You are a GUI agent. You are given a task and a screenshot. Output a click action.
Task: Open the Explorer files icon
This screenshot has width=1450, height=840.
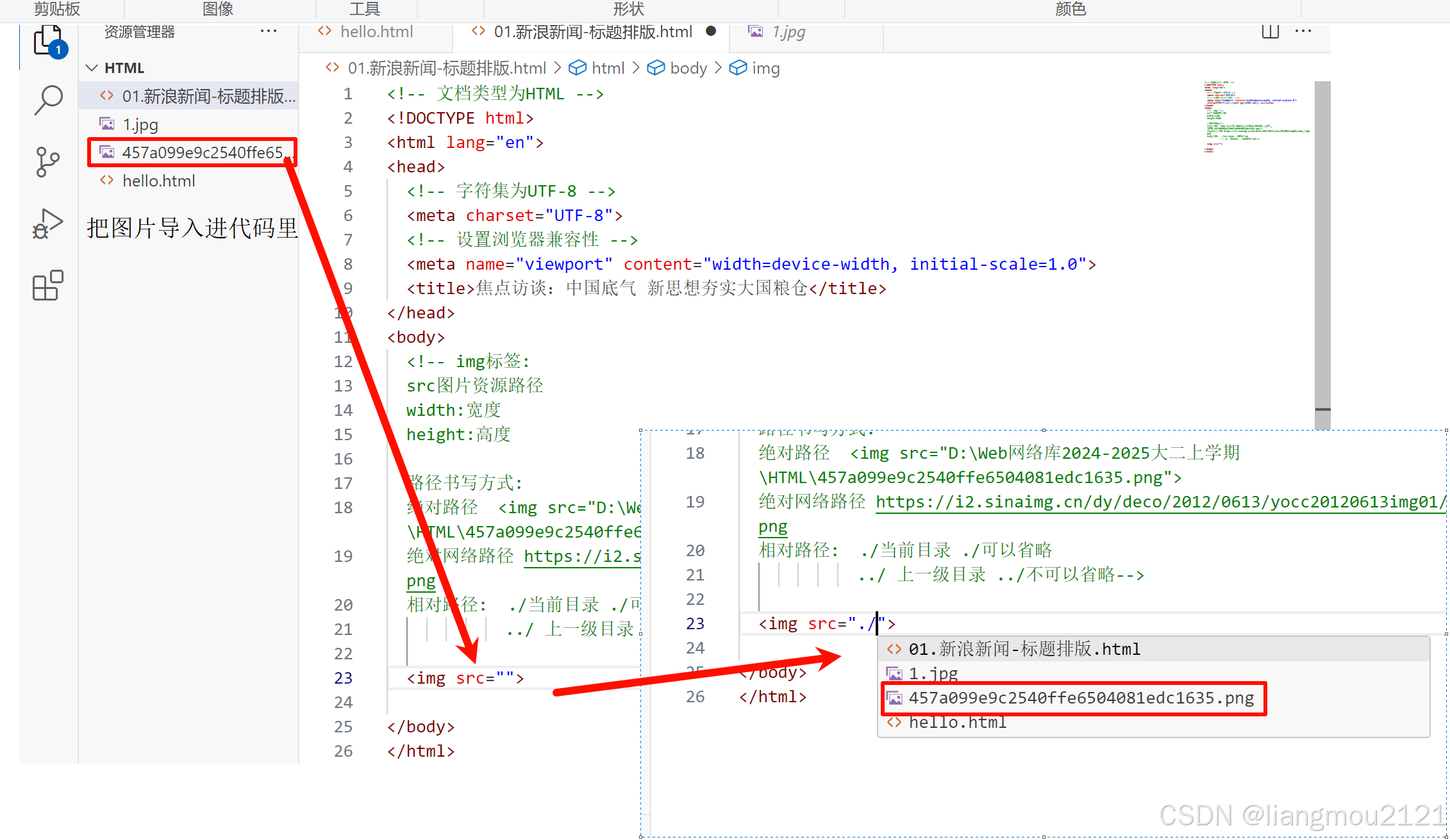coord(49,40)
